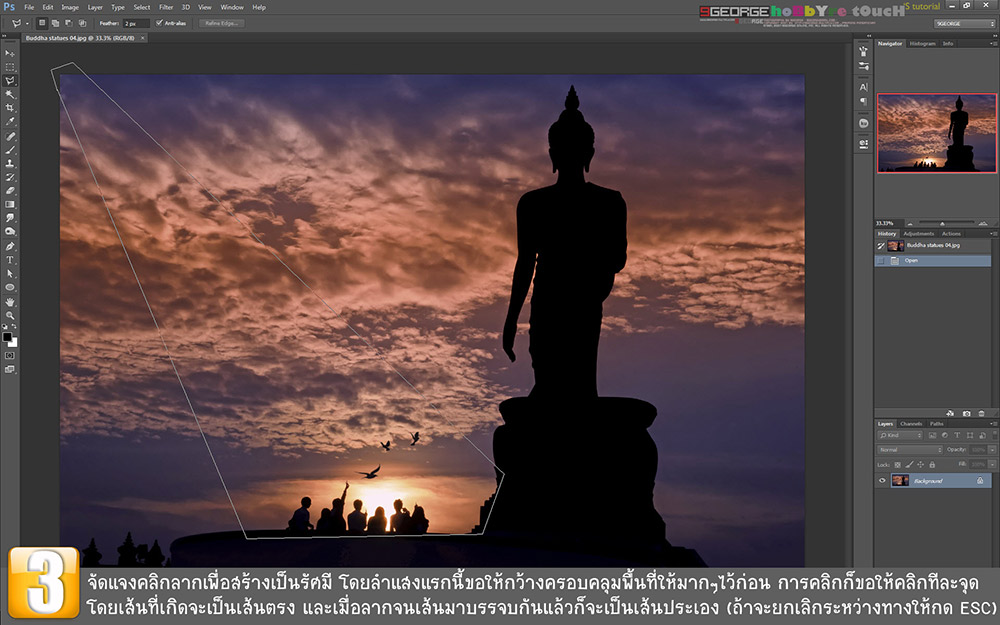Open the Image menu
1000x625 pixels.
pos(70,8)
